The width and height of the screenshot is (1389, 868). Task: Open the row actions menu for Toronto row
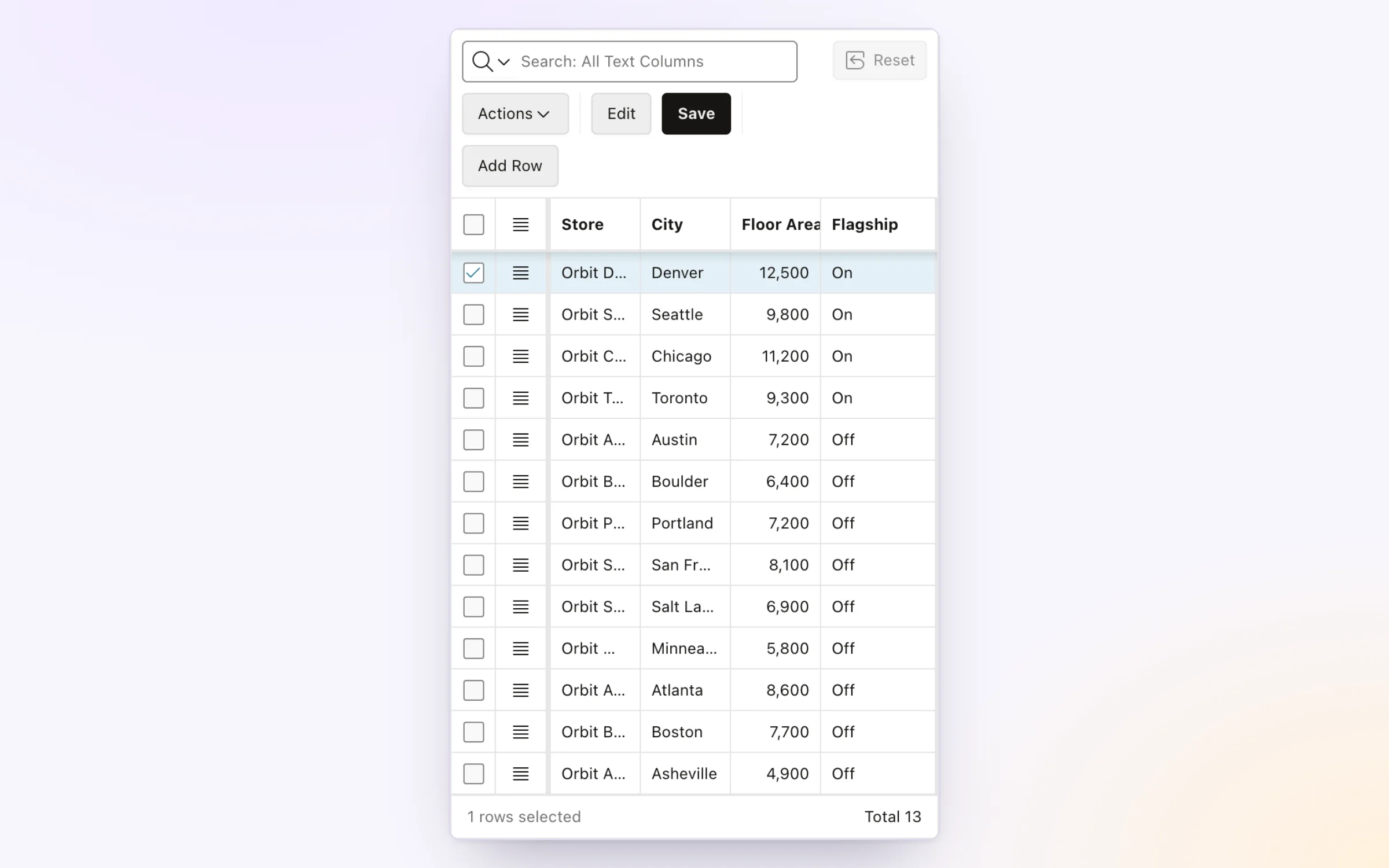[x=520, y=398]
